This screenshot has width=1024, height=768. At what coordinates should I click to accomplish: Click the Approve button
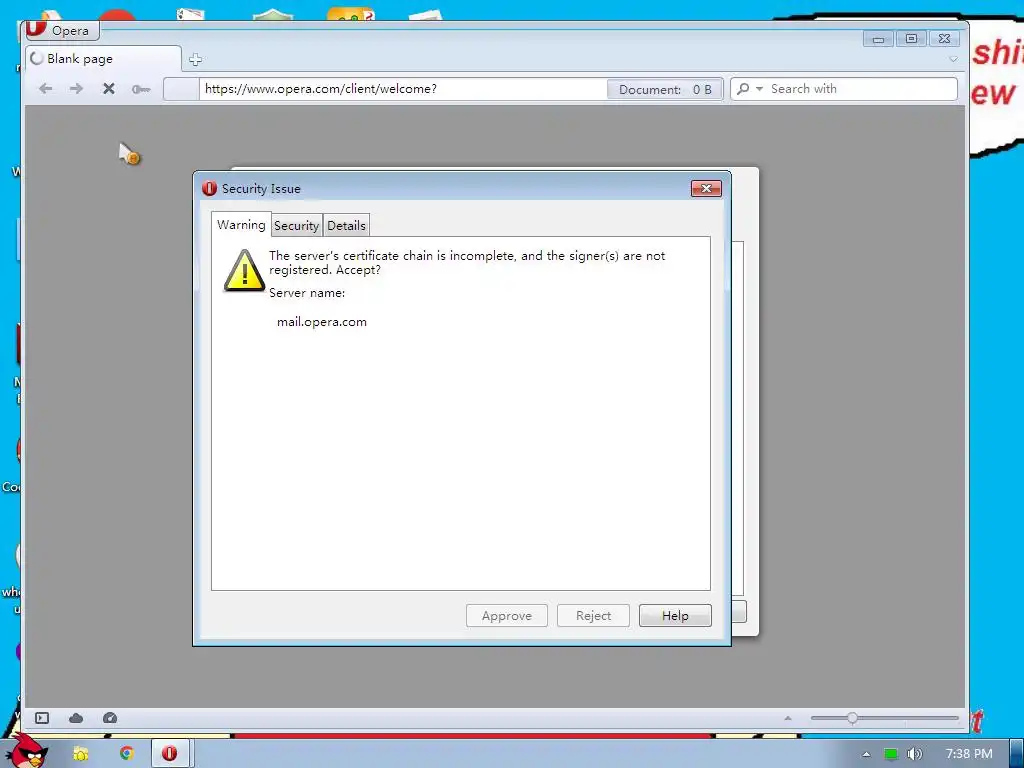507,615
